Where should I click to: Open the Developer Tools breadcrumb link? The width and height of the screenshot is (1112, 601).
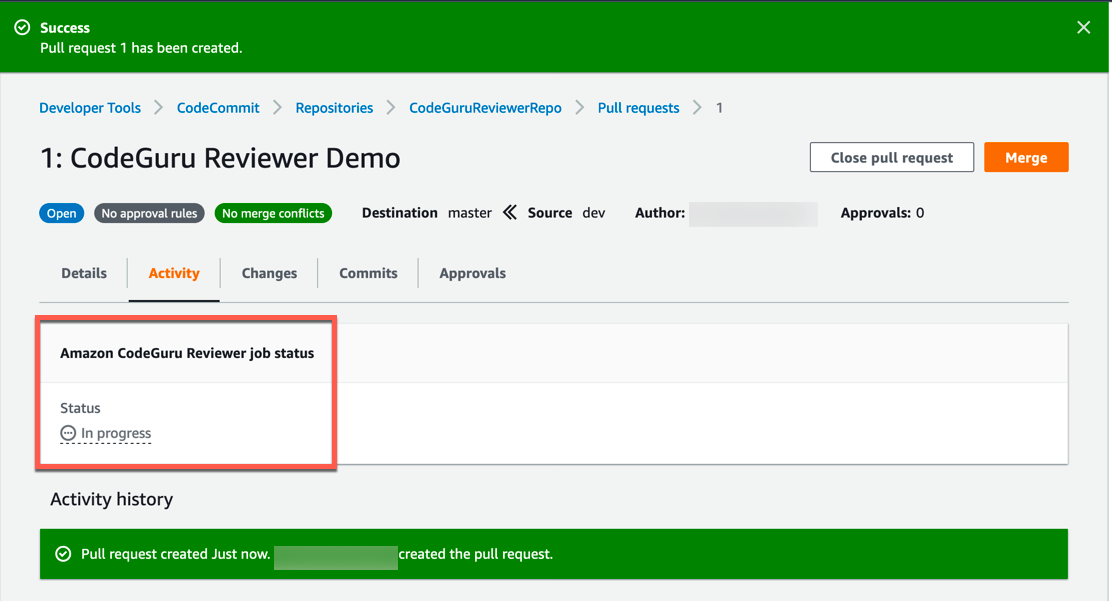pyautogui.click(x=89, y=107)
